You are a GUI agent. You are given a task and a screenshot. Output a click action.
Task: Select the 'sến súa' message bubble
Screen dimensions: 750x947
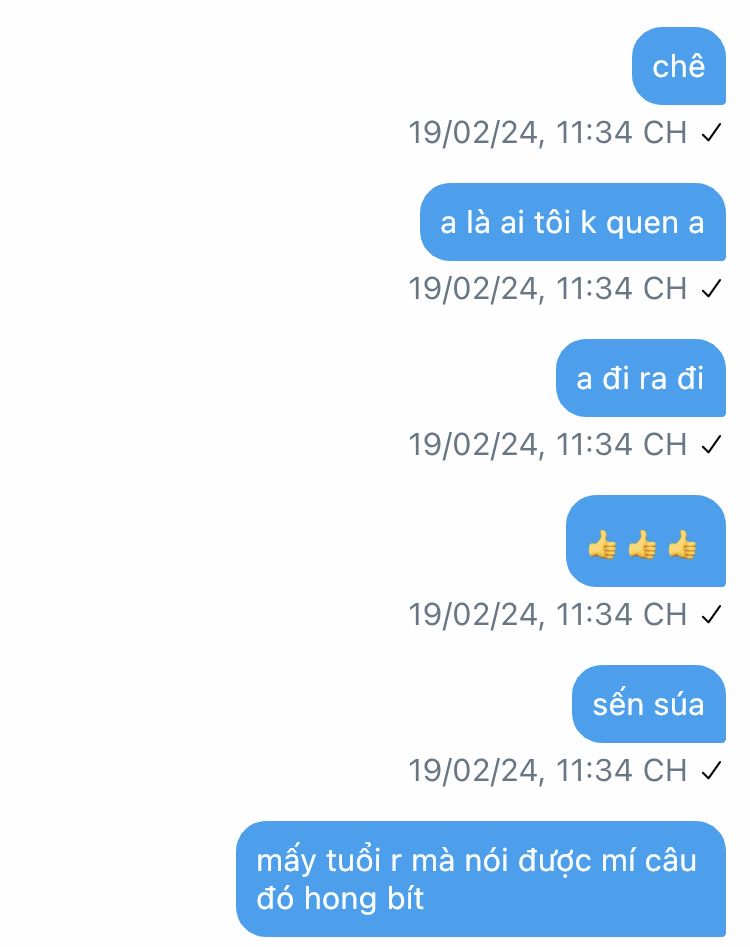point(649,704)
